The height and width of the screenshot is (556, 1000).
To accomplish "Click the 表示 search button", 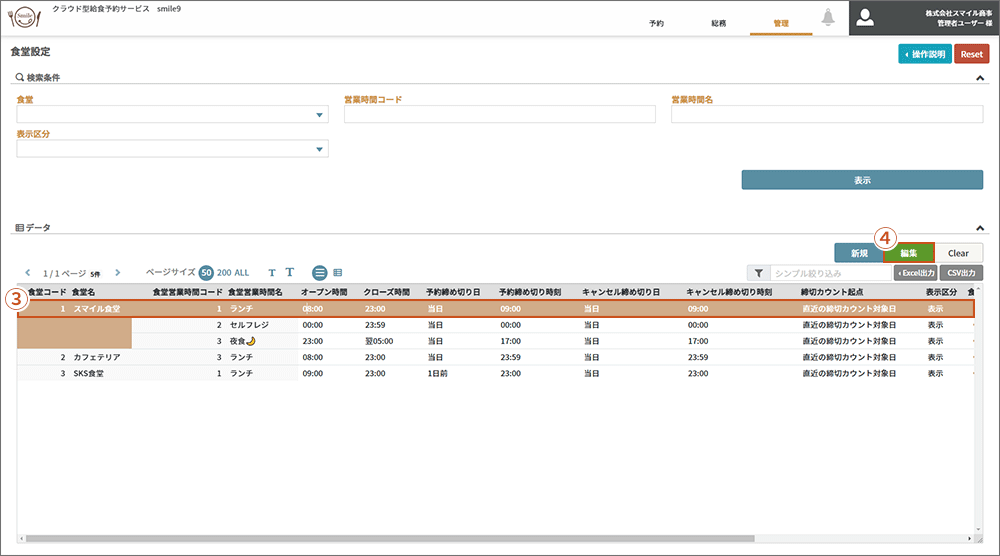I will coord(862,180).
